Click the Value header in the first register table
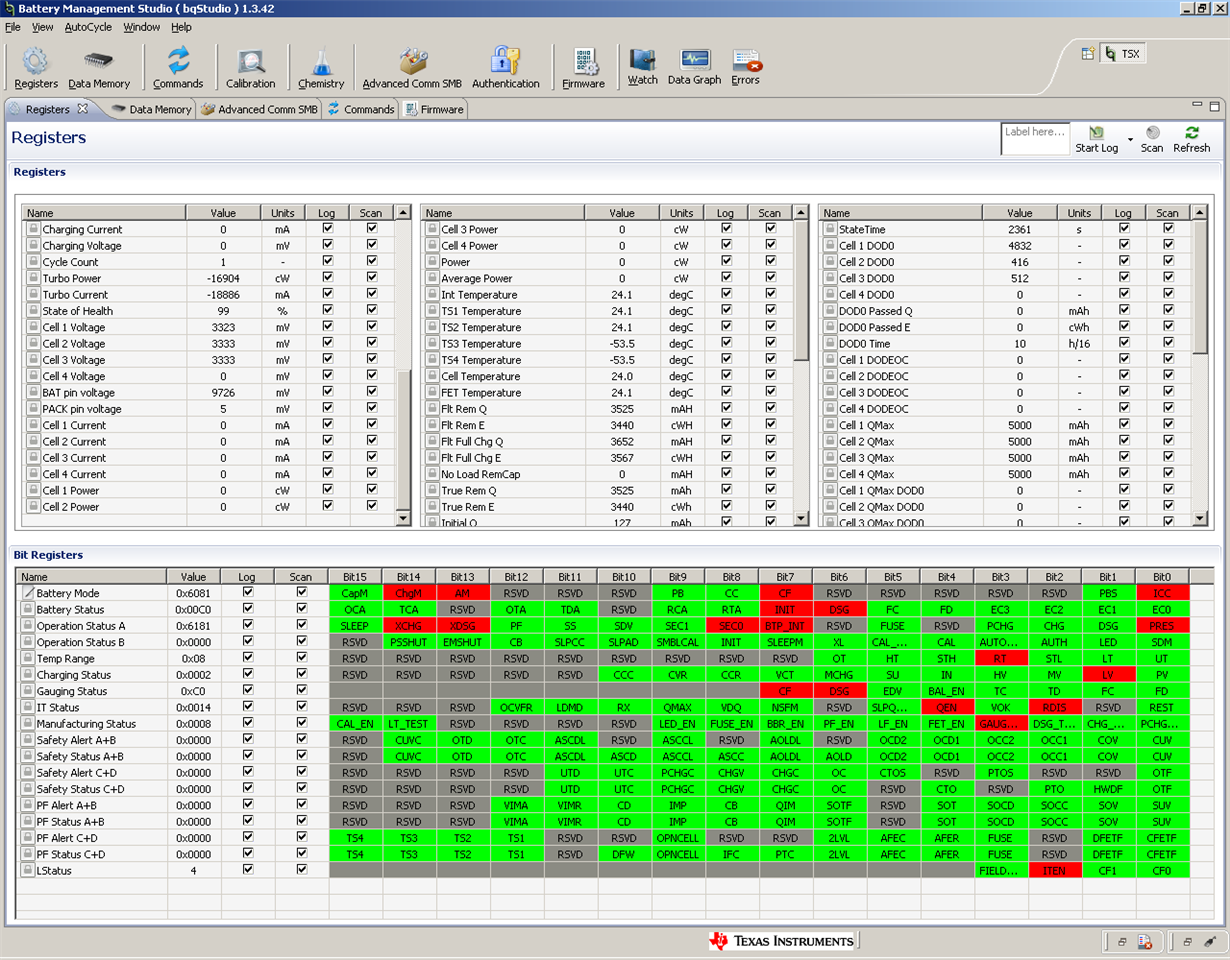Viewport: 1230px width, 960px height. pos(223,213)
